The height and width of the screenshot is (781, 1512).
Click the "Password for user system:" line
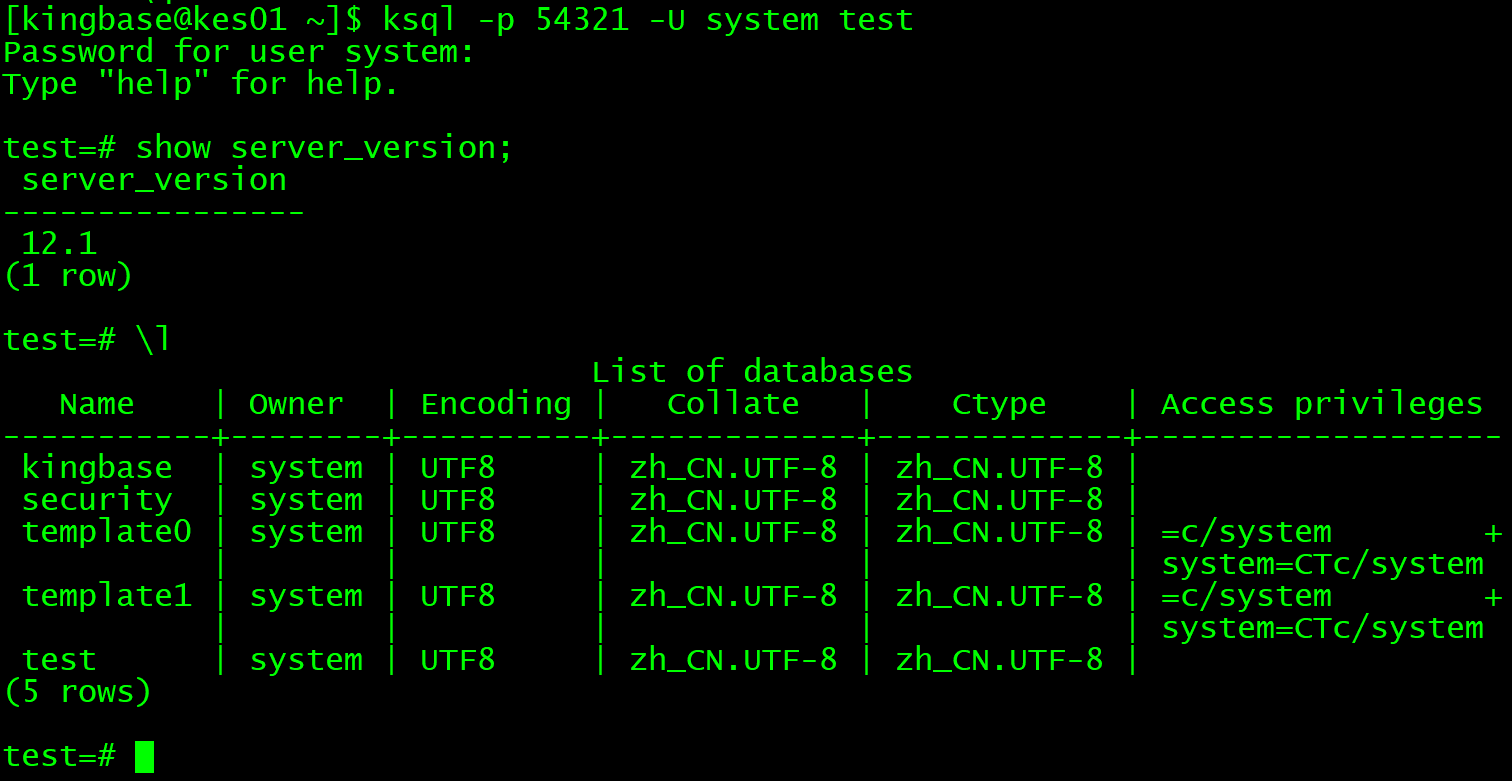click(239, 52)
